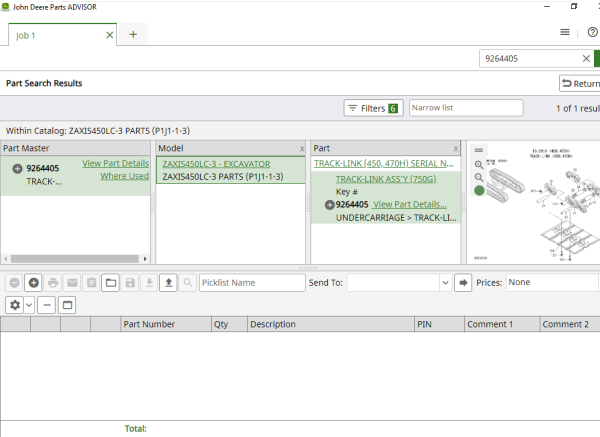Screen dimensions: 600x437
Task: Click the send arrow beside Send To
Action: click(x=463, y=283)
